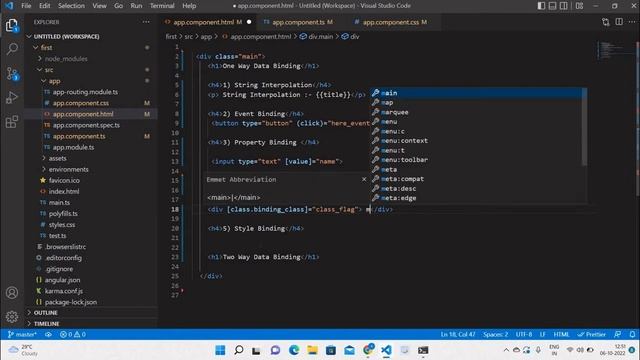
Task: Click the code minimap
Action: [x=615, y=50]
